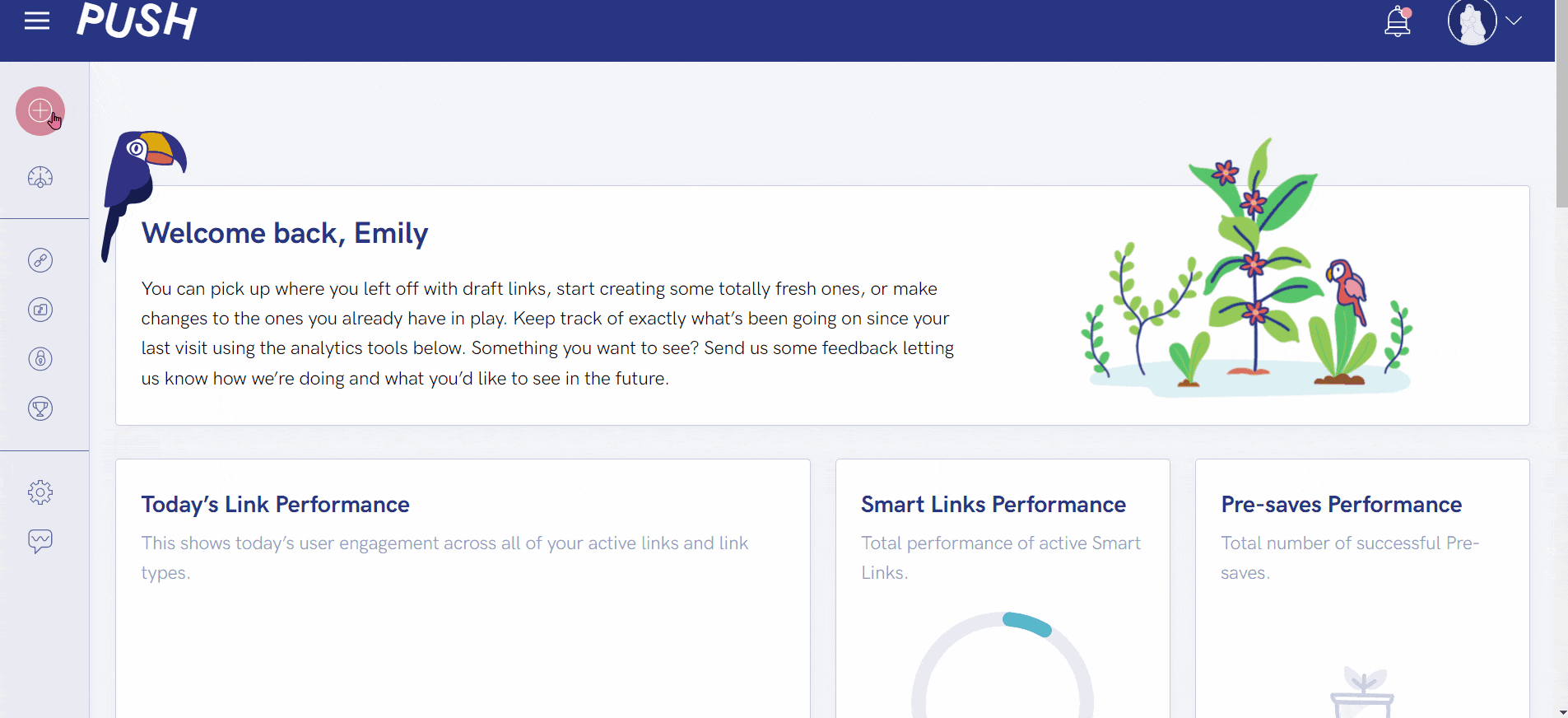Open the trophy competitions icon
Viewport: 1568px width, 718px height.
(40, 408)
